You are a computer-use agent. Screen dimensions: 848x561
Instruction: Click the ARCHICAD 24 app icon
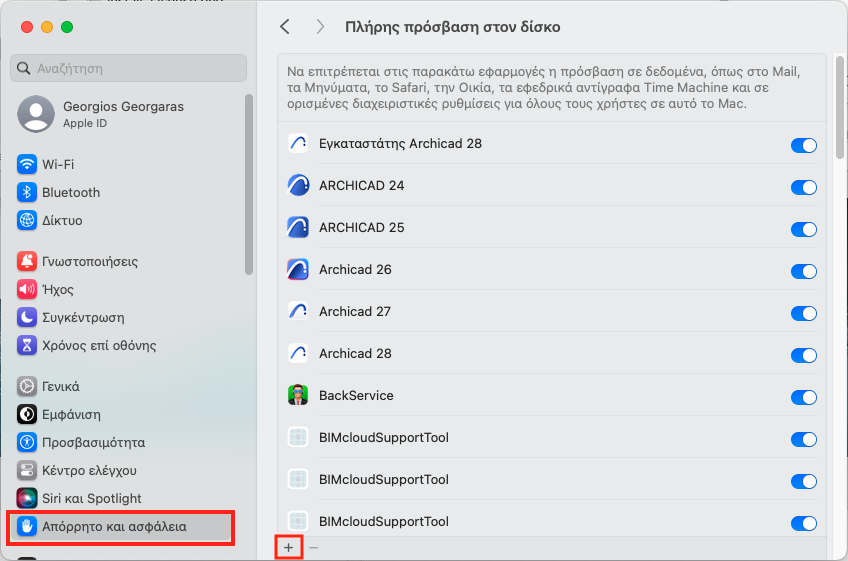point(298,186)
